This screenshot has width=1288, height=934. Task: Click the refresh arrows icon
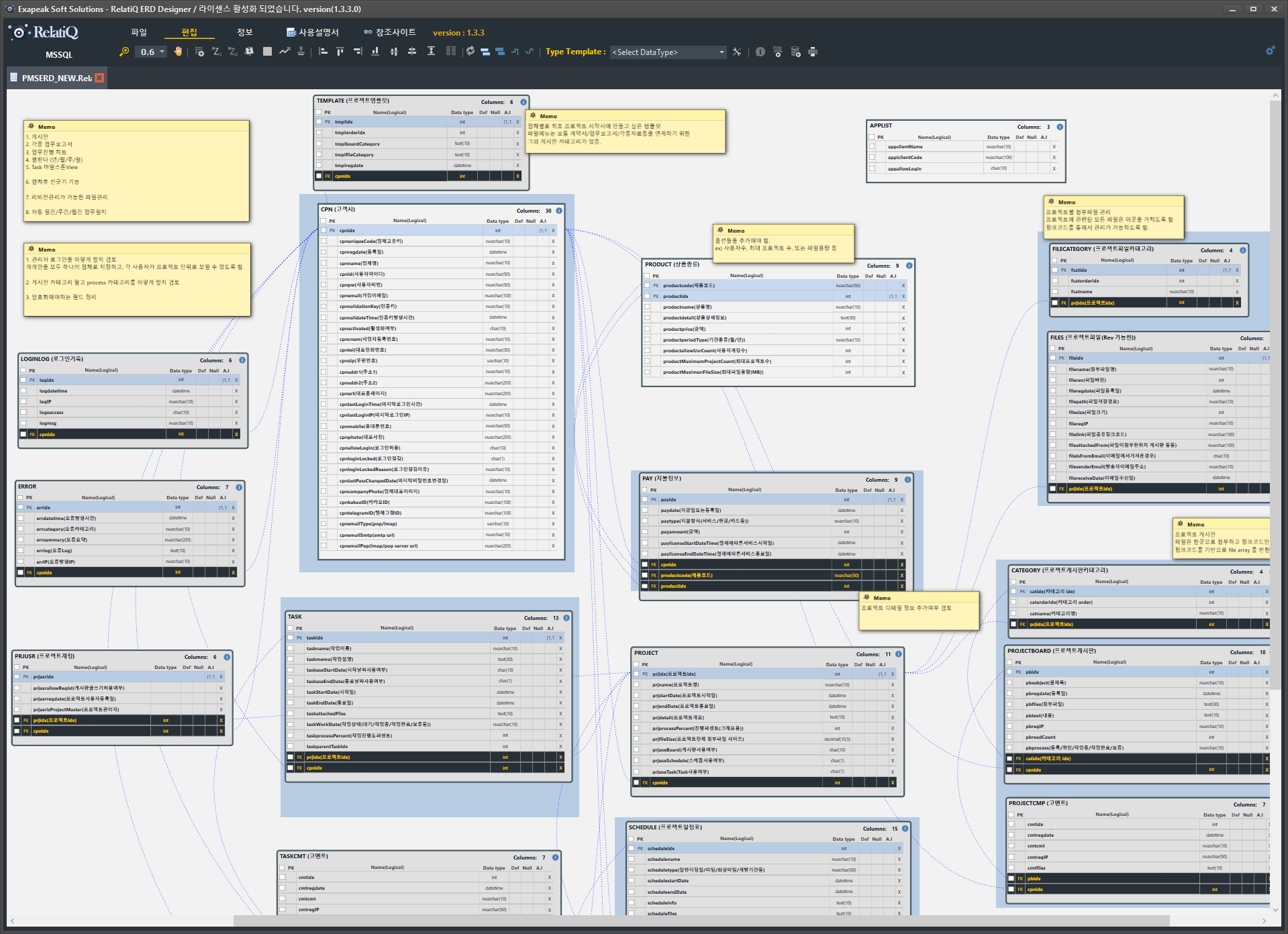[470, 52]
